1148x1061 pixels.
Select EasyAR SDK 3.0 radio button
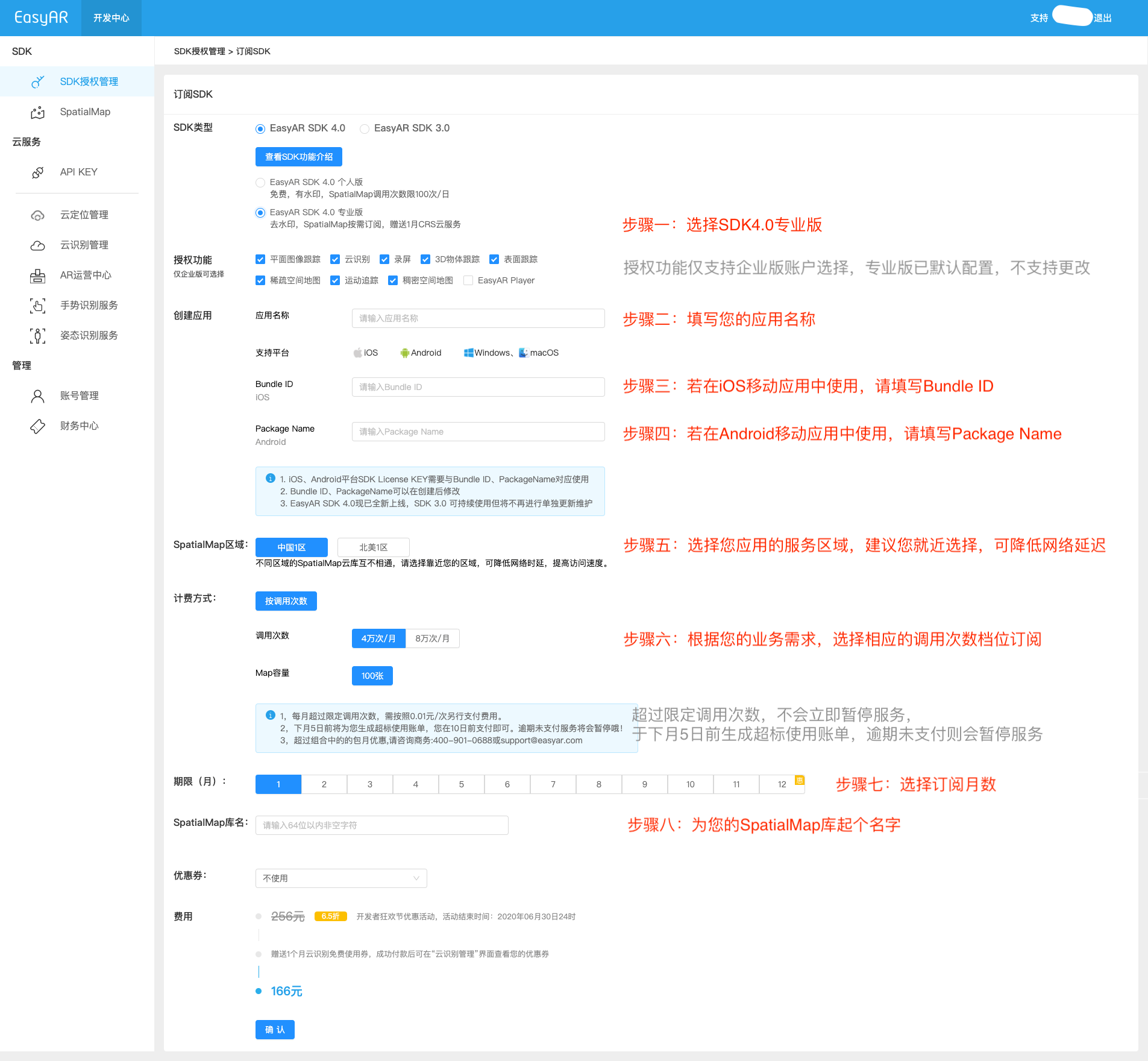click(x=365, y=128)
